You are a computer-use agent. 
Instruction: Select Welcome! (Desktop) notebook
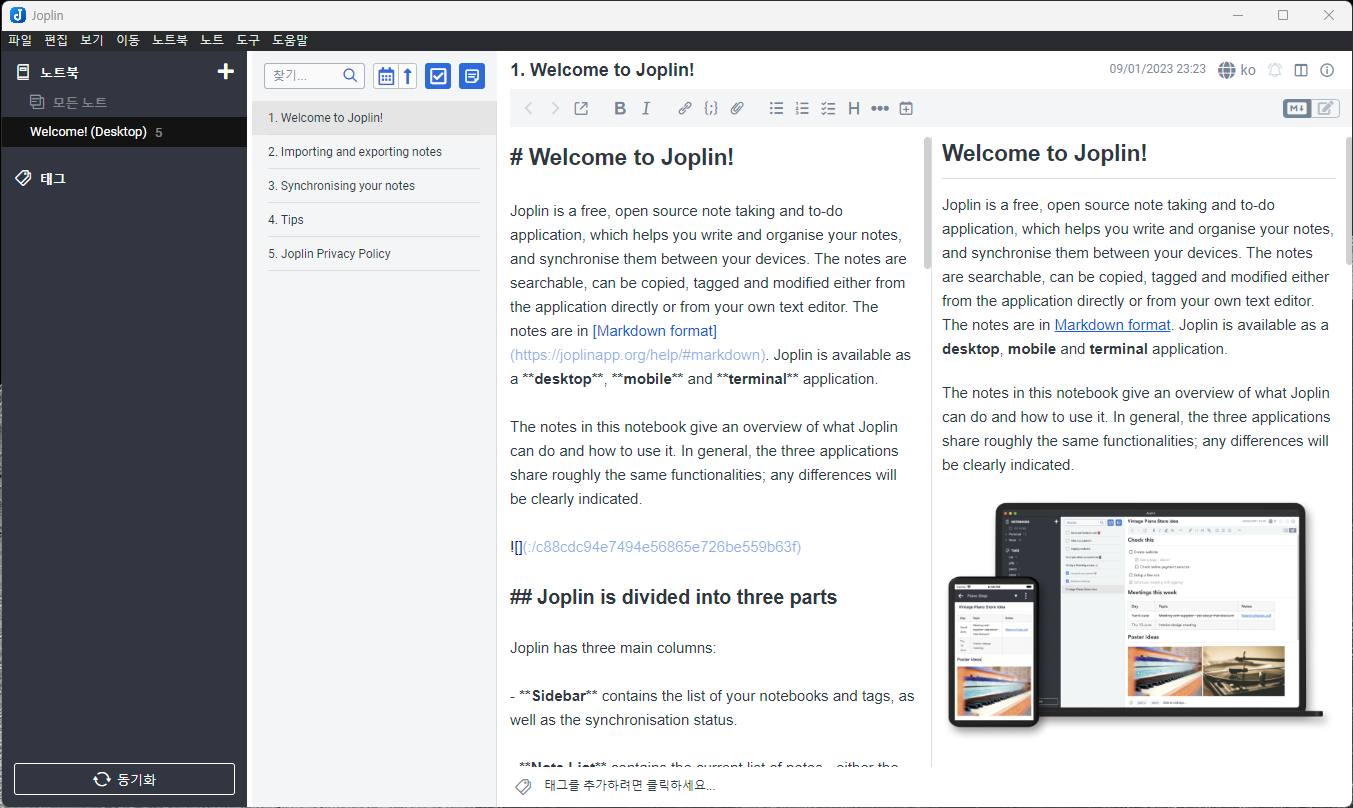124,132
